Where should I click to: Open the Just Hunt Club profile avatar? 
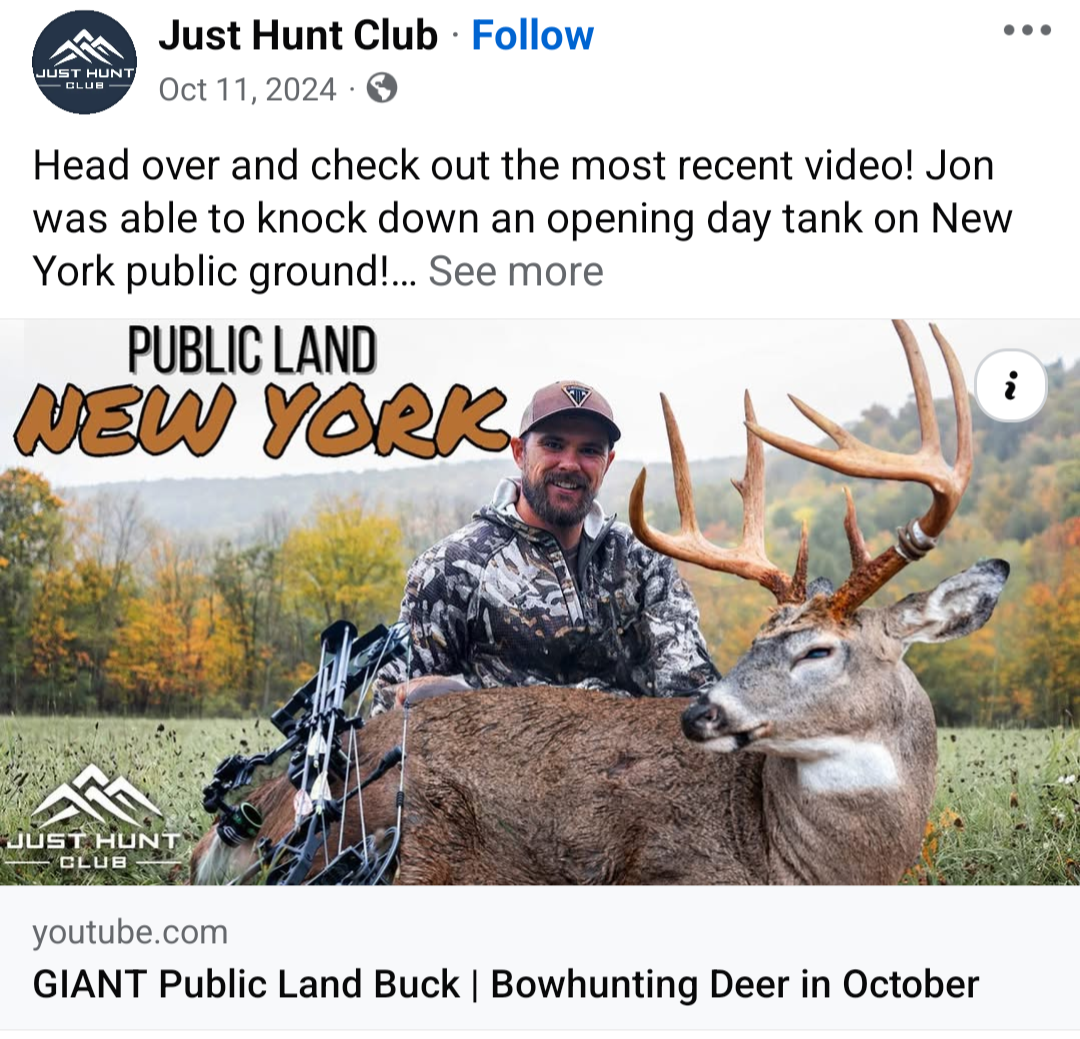(x=85, y=62)
